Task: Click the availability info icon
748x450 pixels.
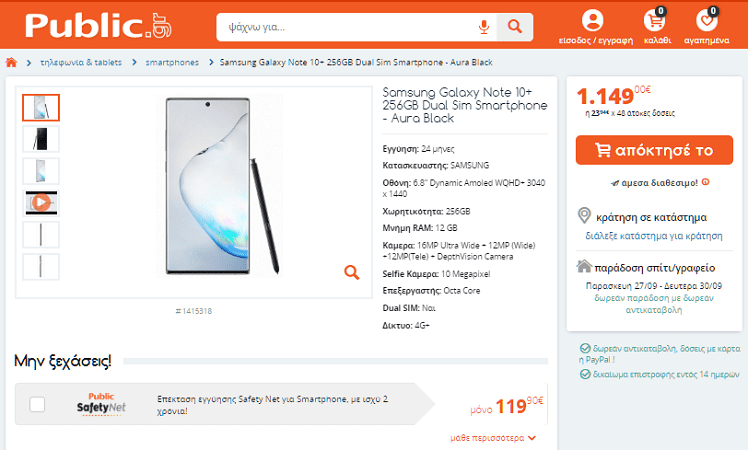Action: tap(705, 182)
